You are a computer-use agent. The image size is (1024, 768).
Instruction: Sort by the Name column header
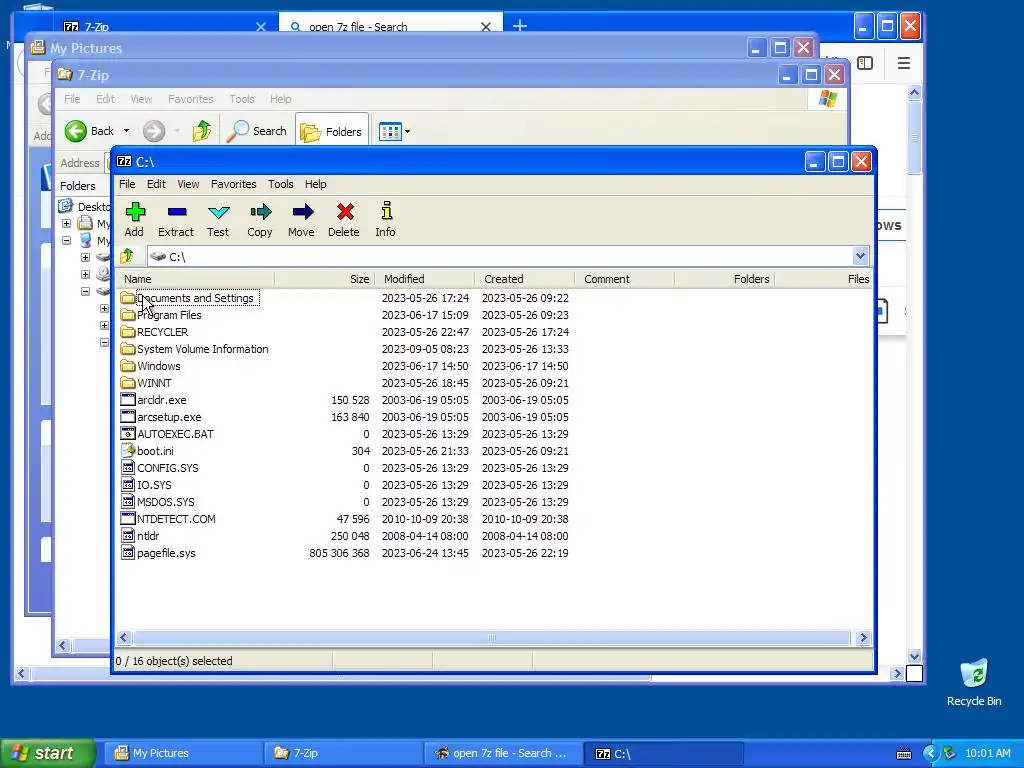click(195, 279)
